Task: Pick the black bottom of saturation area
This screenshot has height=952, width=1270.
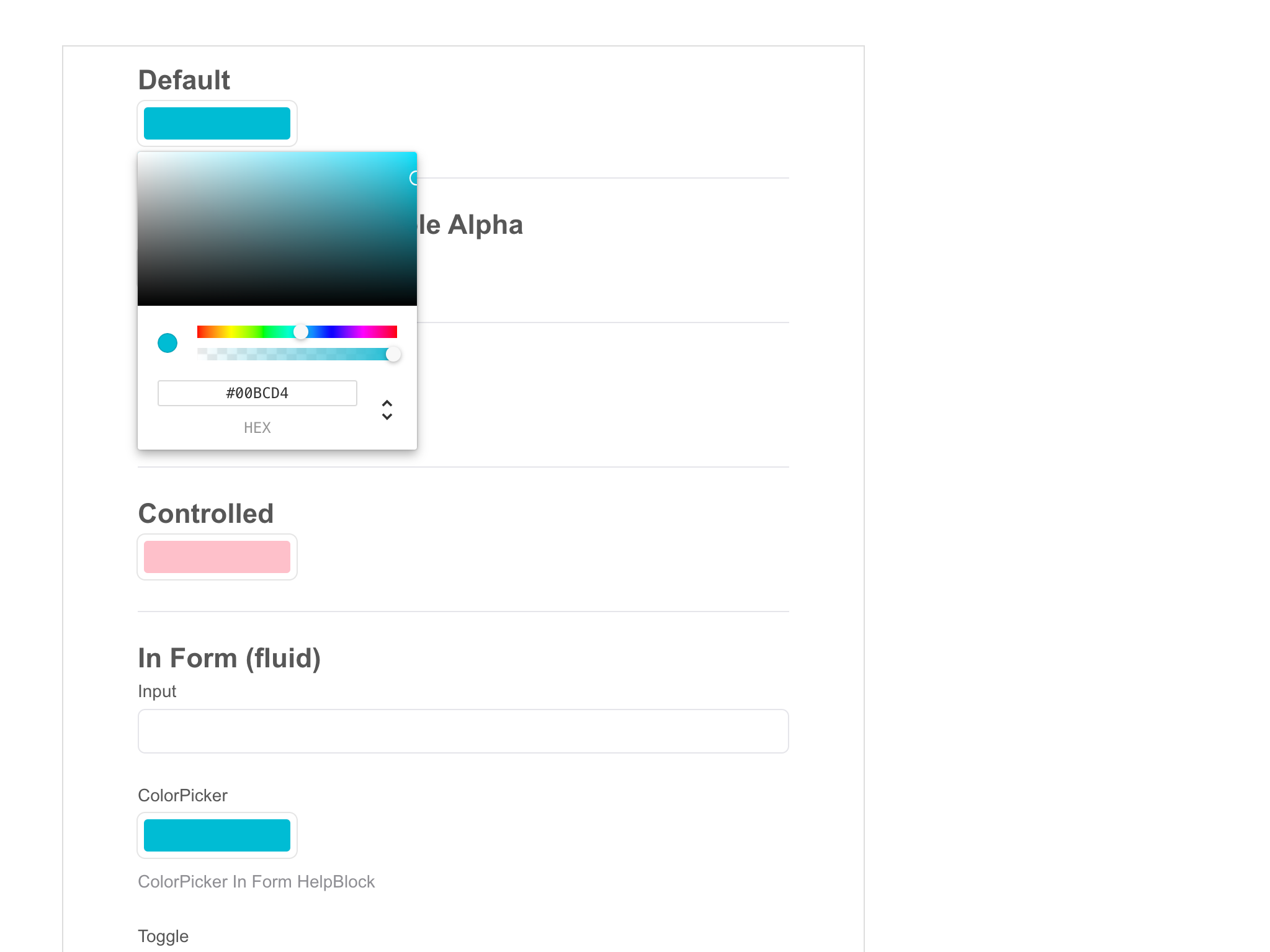Action: coord(277,303)
